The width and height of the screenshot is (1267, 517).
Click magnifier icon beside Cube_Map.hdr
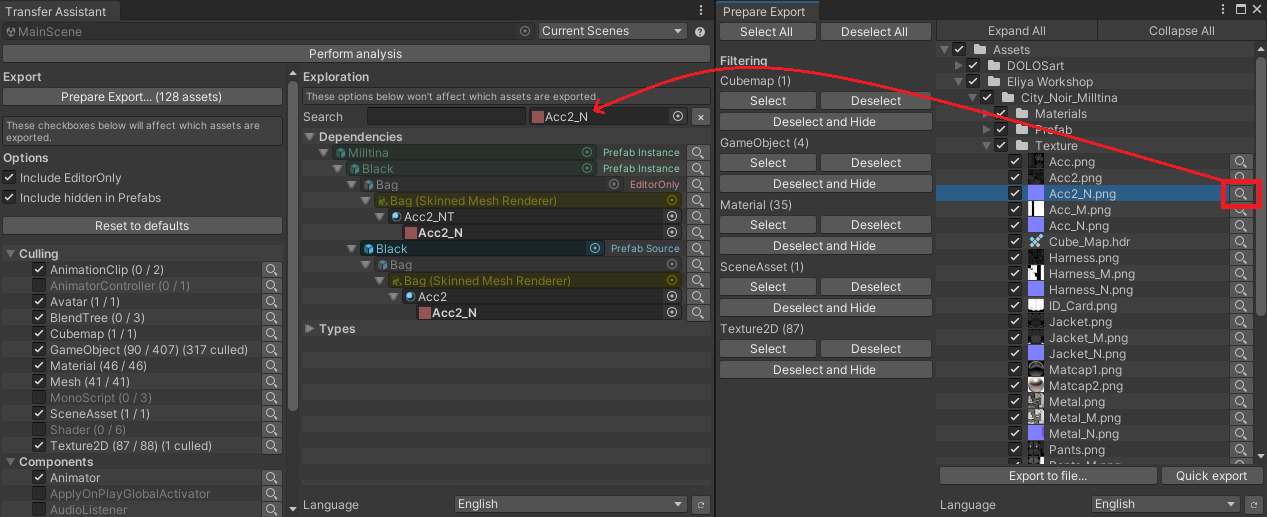(1240, 241)
